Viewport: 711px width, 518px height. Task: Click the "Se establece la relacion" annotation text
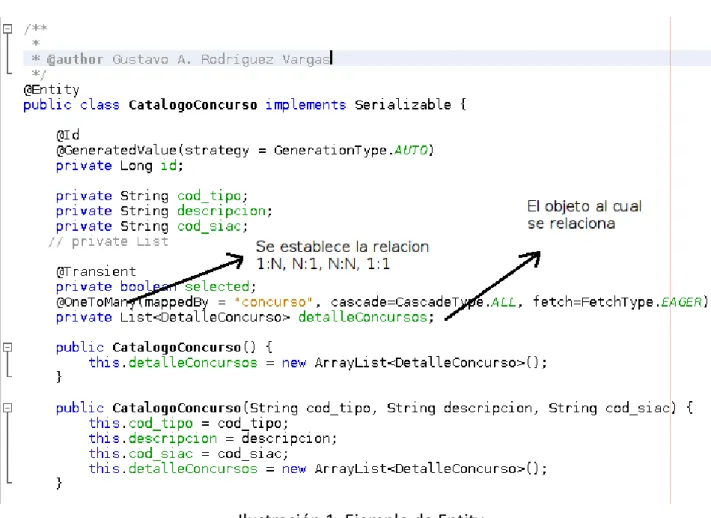pos(342,247)
